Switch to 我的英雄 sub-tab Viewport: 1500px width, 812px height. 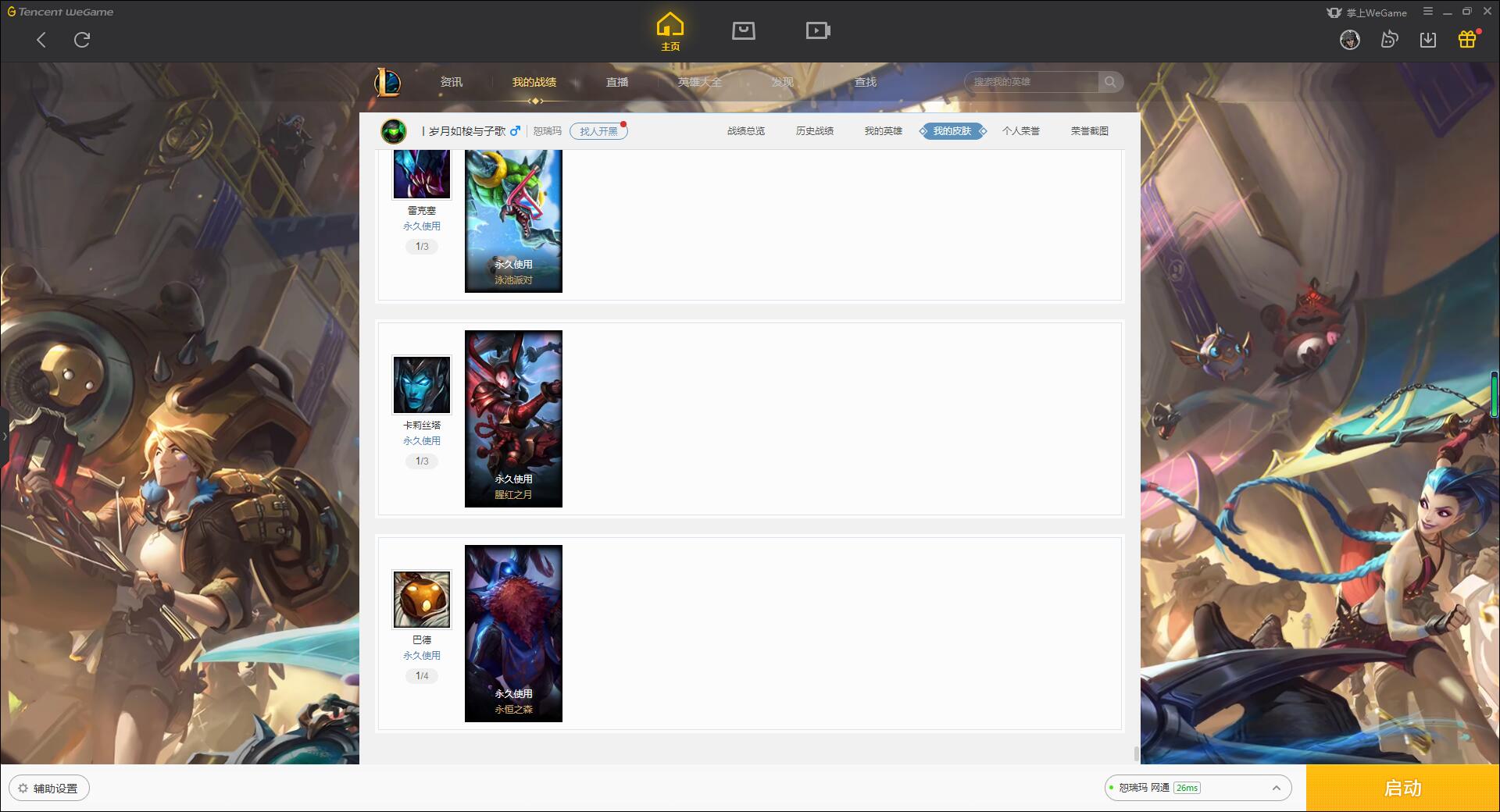pos(884,131)
